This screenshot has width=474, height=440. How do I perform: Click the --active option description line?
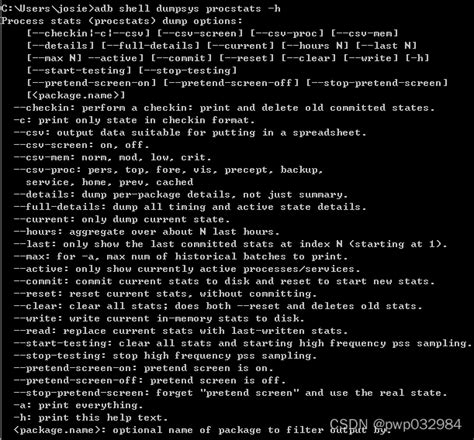click(187, 269)
